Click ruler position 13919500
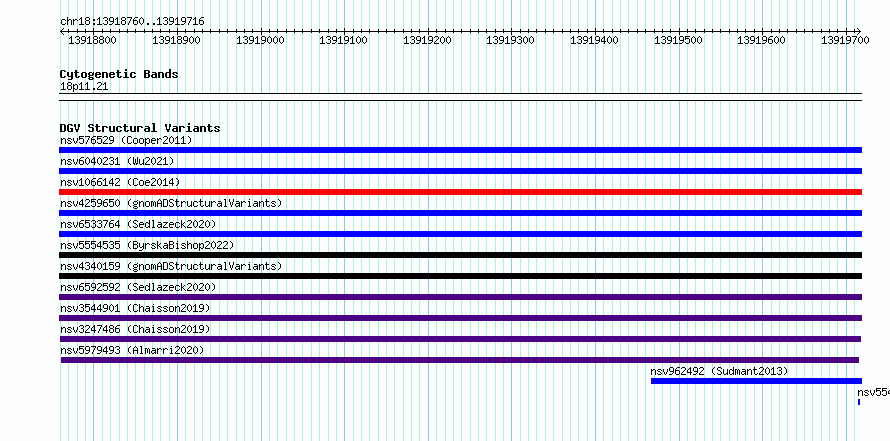Viewport: 890px width, 441px height. tap(678, 40)
